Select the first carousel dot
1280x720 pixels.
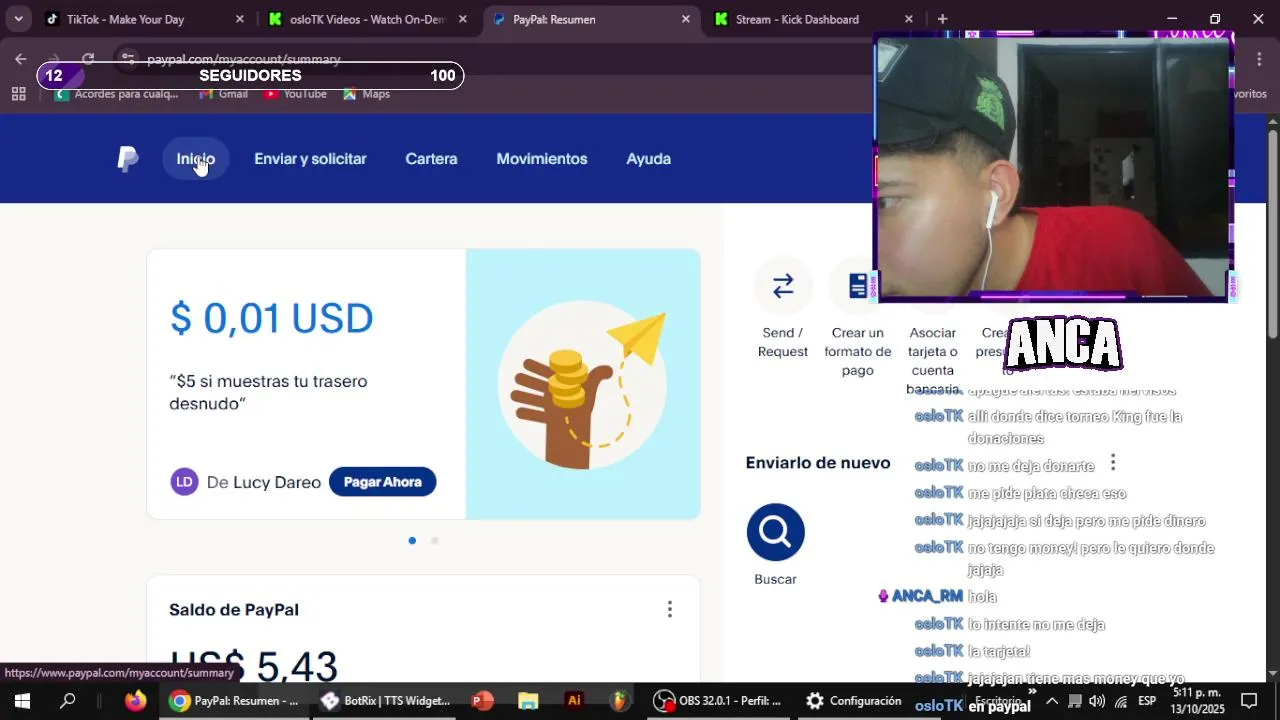pos(412,541)
